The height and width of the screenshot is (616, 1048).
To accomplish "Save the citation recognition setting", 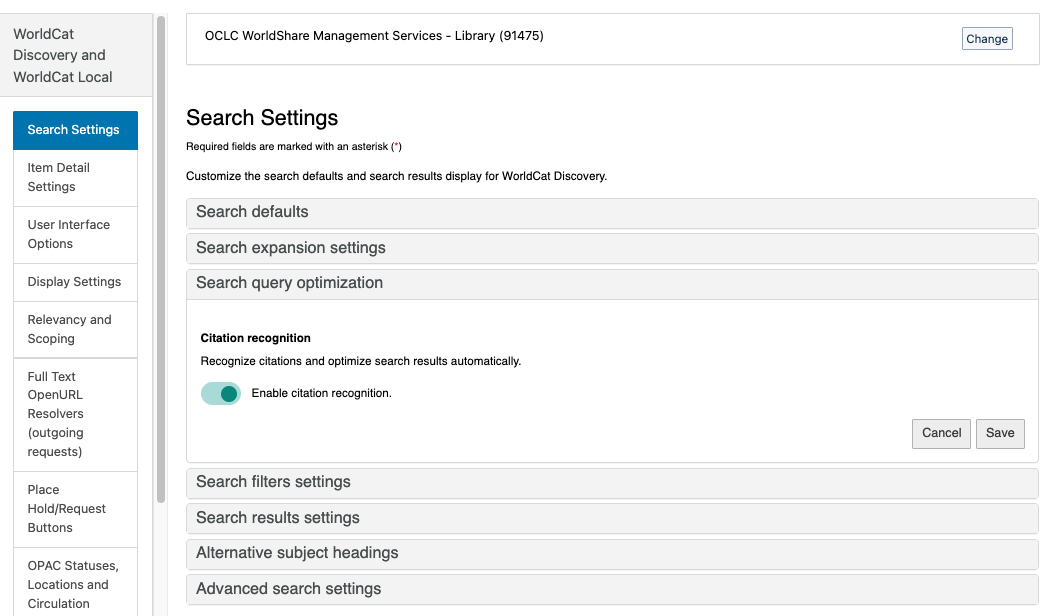I will (x=1000, y=434).
